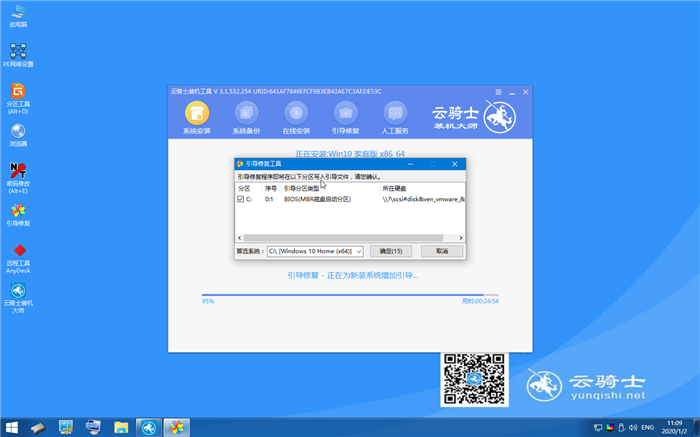The width and height of the screenshot is (700, 437).
Task: Click the ENG input language indicator
Action: (648, 428)
